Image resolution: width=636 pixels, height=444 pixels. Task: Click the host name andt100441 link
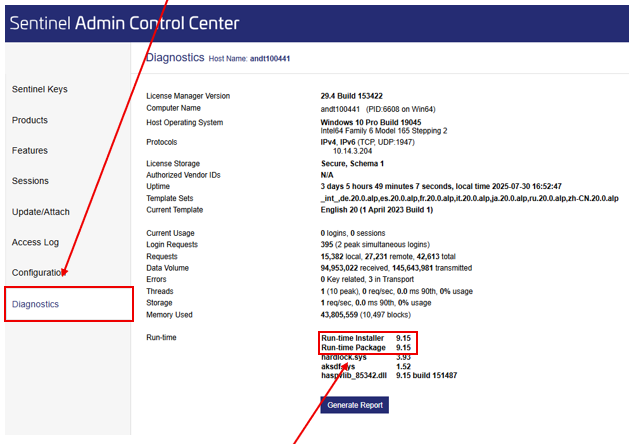(x=270, y=59)
